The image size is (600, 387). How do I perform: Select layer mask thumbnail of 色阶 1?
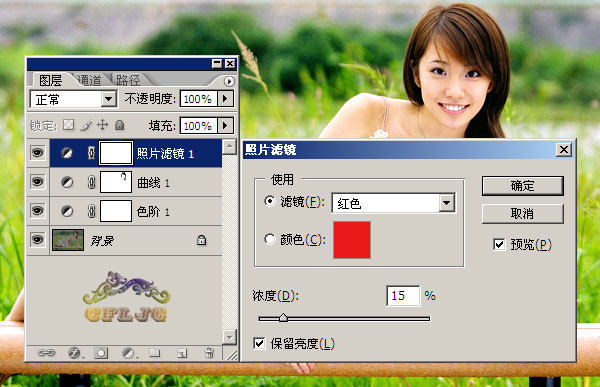[116, 211]
